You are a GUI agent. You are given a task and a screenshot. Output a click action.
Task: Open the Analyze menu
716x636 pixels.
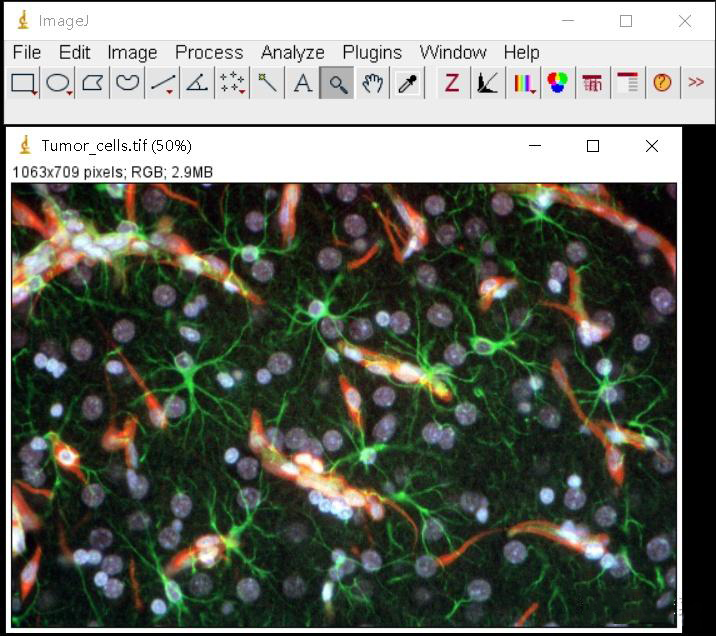292,52
